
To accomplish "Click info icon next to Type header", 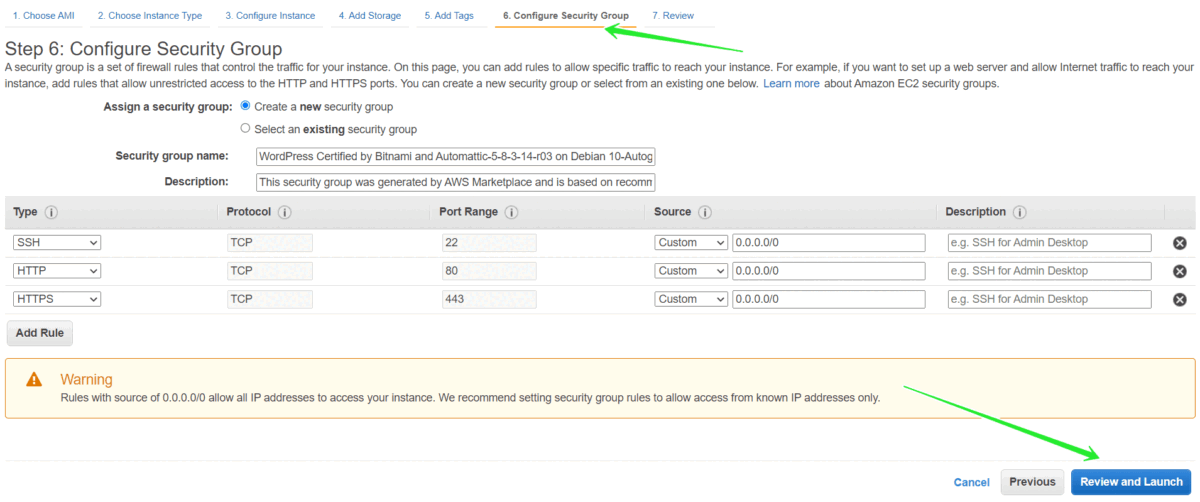I will click(x=51, y=213).
